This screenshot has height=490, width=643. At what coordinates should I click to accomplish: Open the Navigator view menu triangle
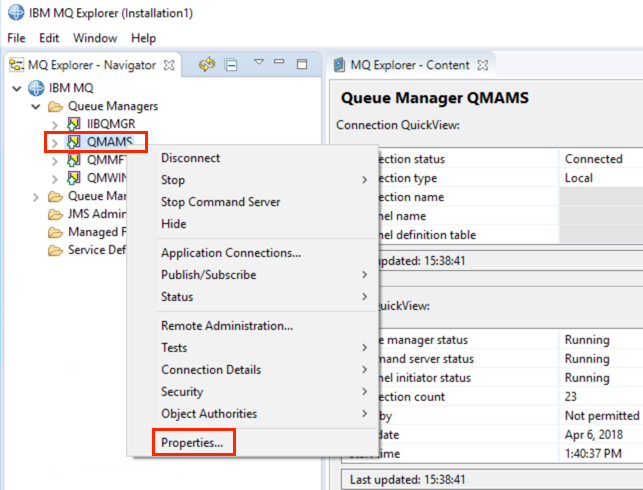pyautogui.click(x=259, y=62)
